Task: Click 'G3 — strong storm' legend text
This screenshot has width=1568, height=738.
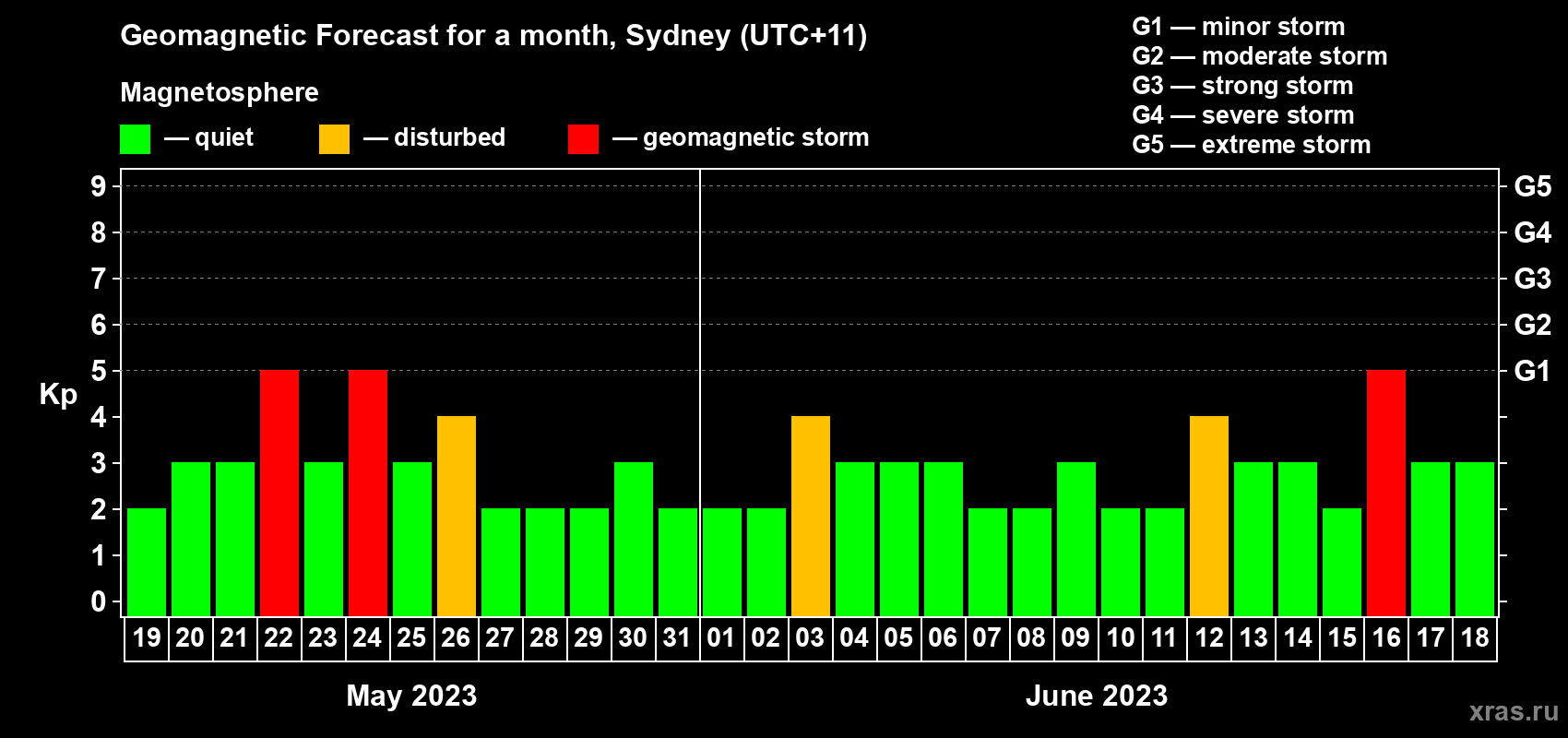Action: click(x=1242, y=86)
